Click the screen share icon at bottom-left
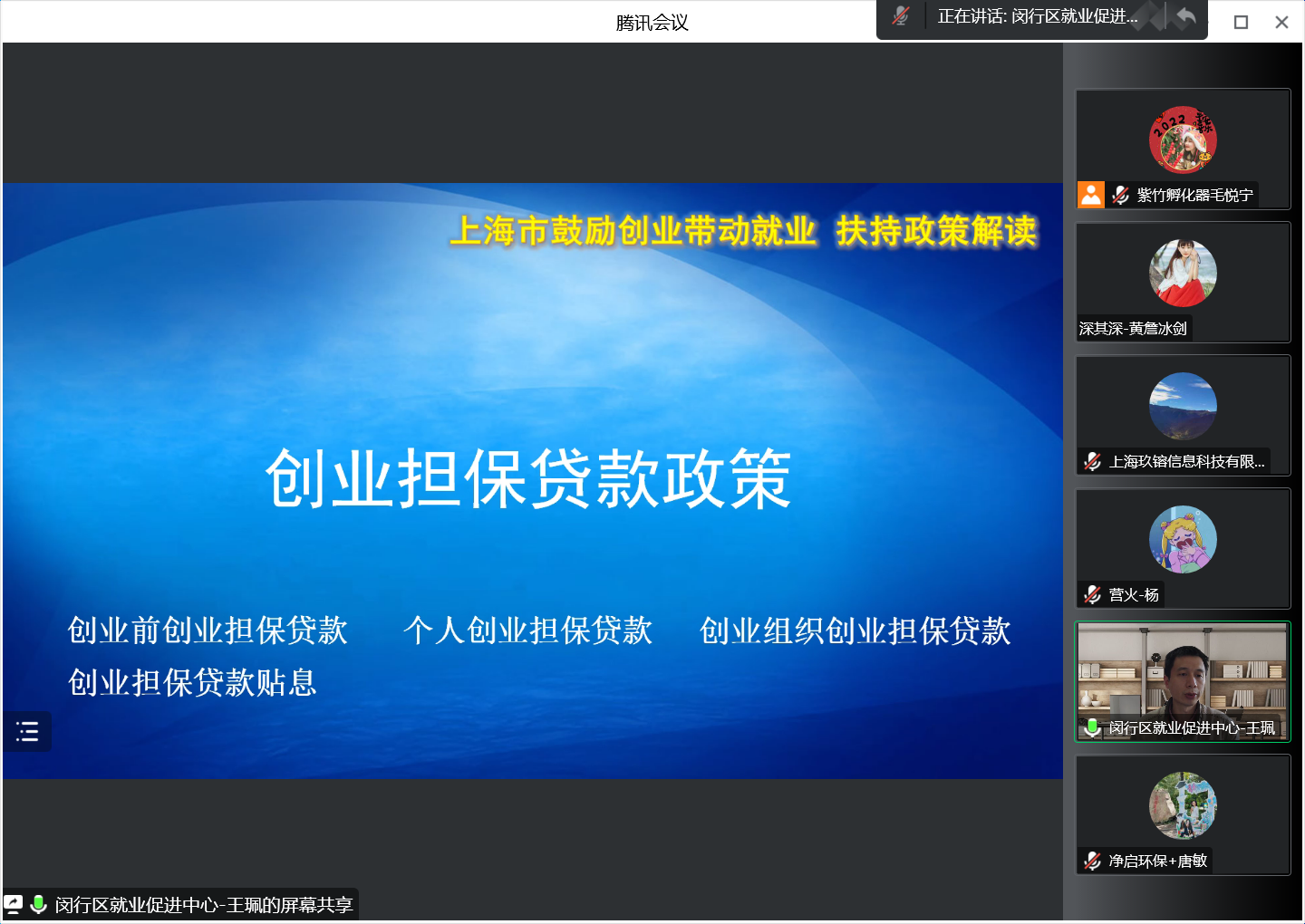This screenshot has width=1305, height=924. (x=14, y=904)
